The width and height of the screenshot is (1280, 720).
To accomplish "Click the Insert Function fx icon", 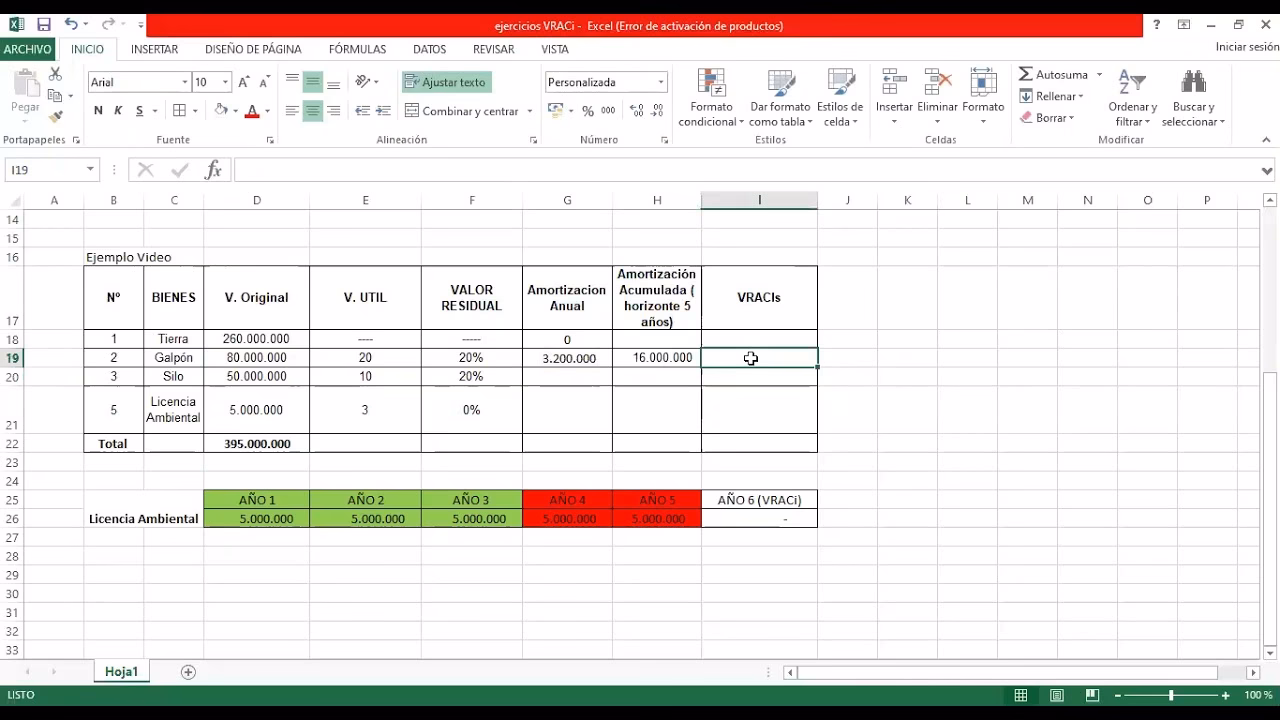I will pyautogui.click(x=213, y=170).
